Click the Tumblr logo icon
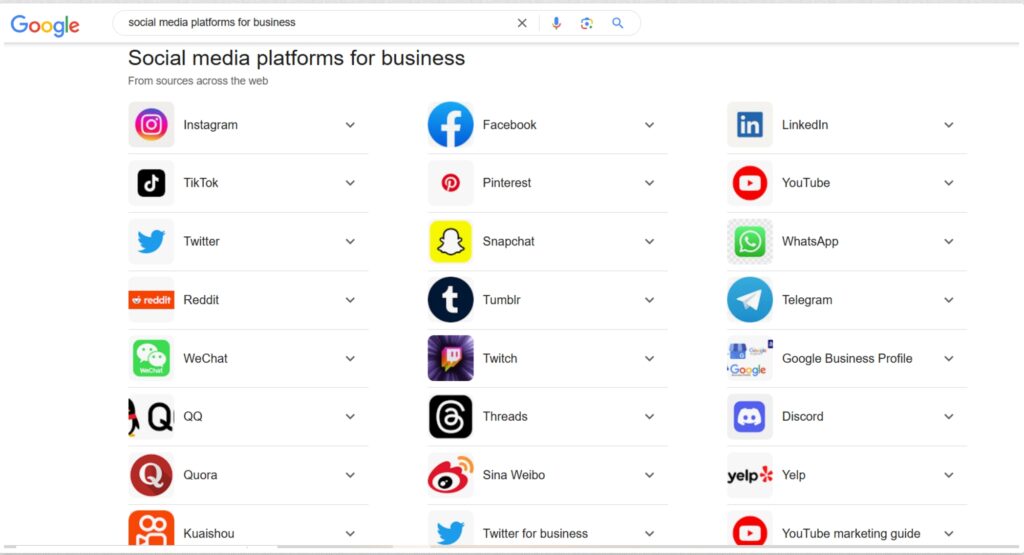The height and width of the screenshot is (555, 1024). tap(451, 300)
